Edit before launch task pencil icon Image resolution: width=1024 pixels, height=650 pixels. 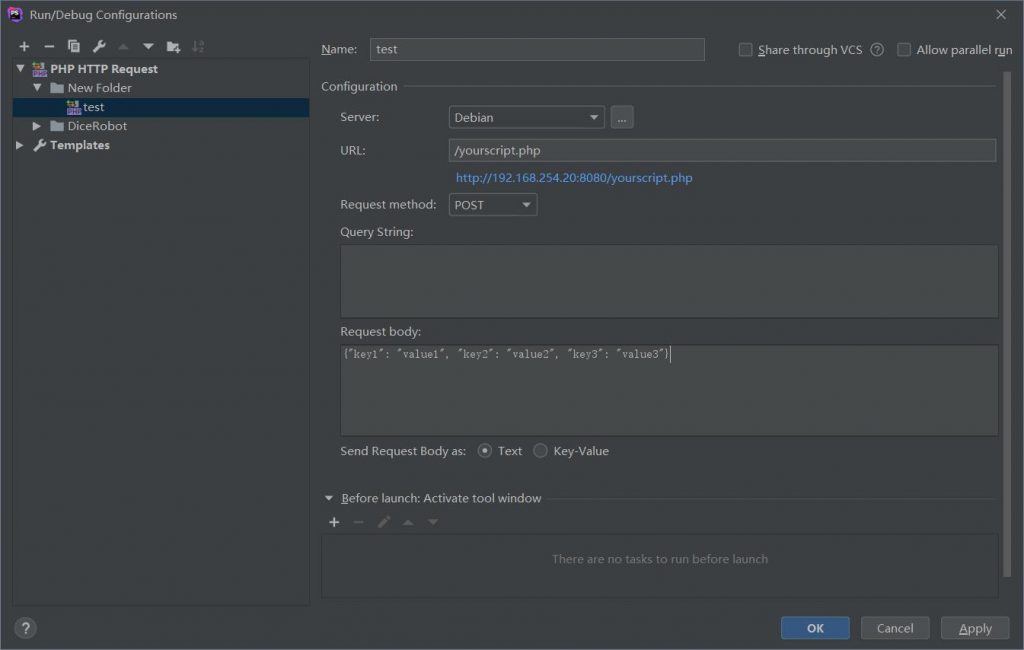[x=383, y=522]
